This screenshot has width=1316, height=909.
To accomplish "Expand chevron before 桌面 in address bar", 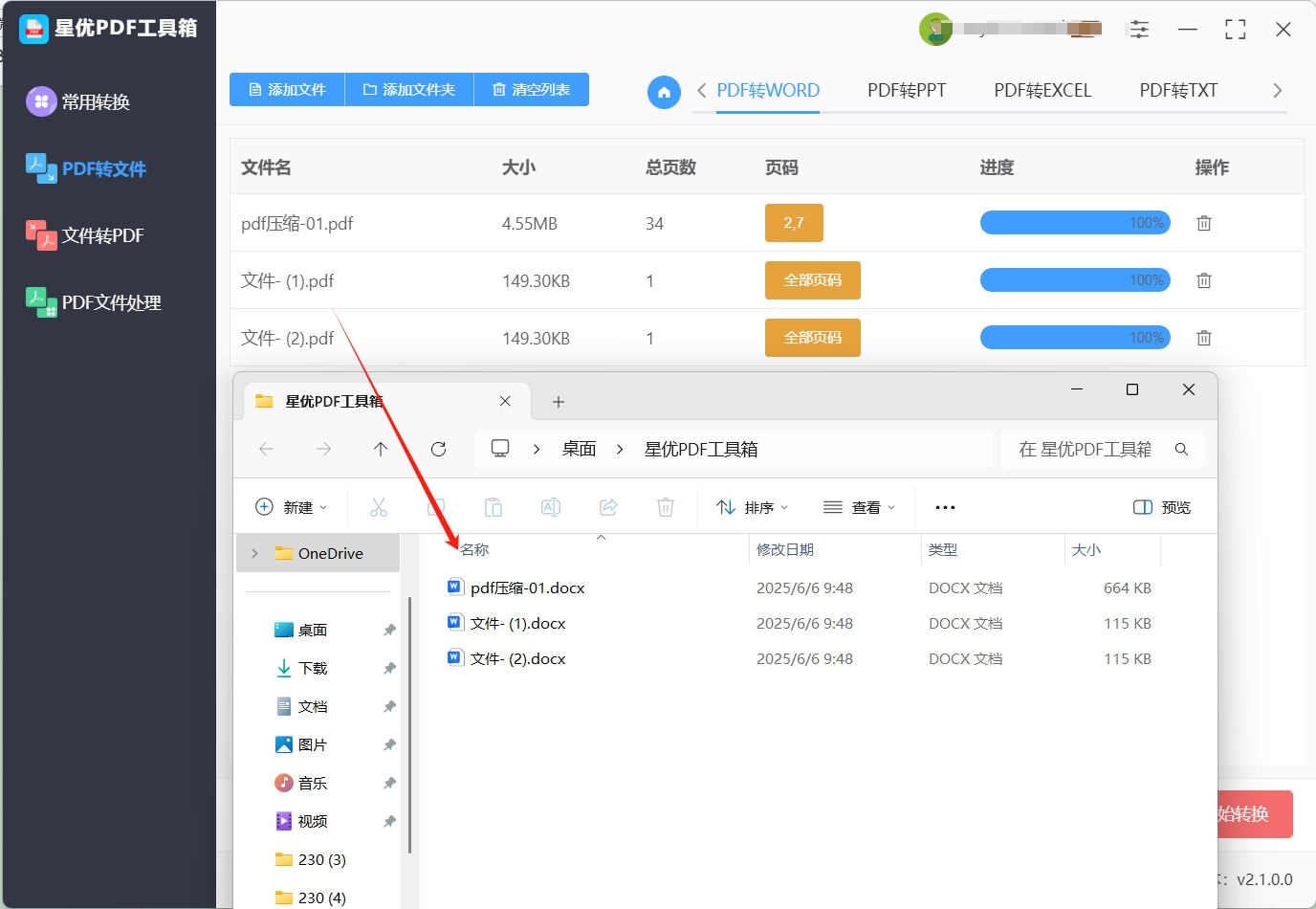I will tap(537, 449).
